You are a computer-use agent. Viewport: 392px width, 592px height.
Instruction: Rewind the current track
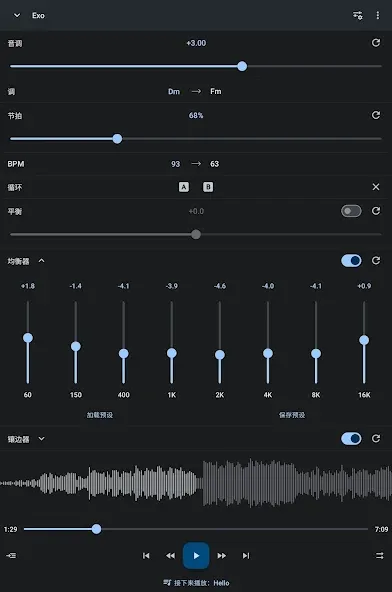coord(170,555)
